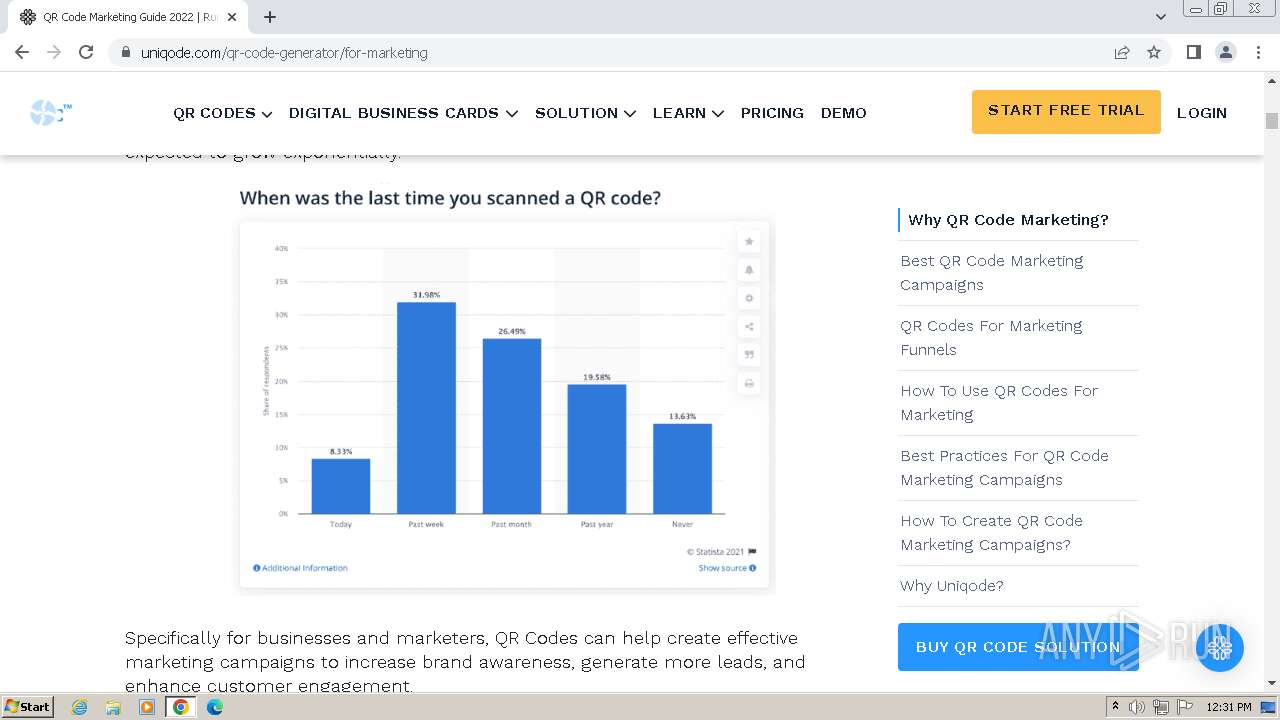
Task: Click the Past week bar in chart
Action: coord(426,408)
